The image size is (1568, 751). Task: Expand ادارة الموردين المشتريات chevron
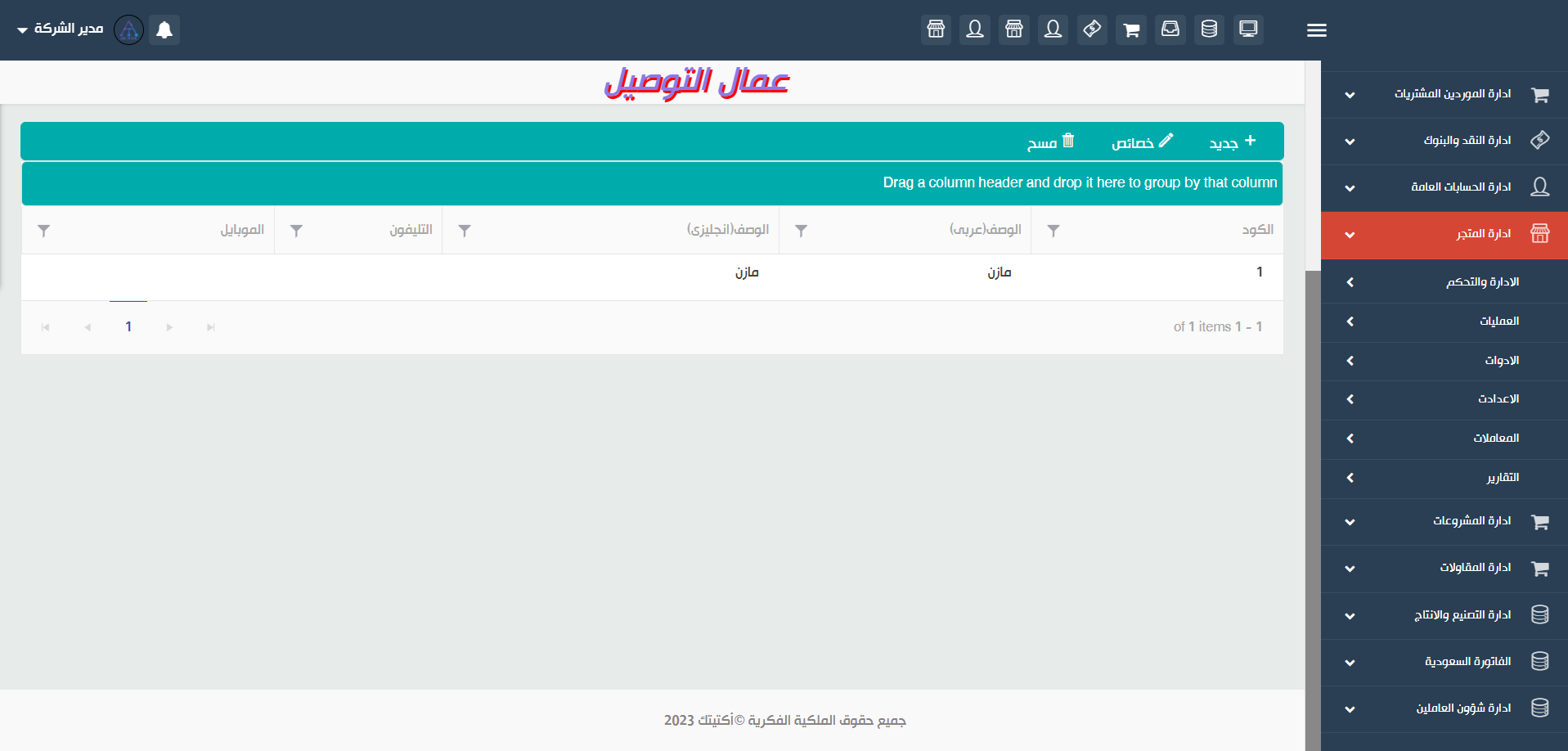pyautogui.click(x=1350, y=95)
